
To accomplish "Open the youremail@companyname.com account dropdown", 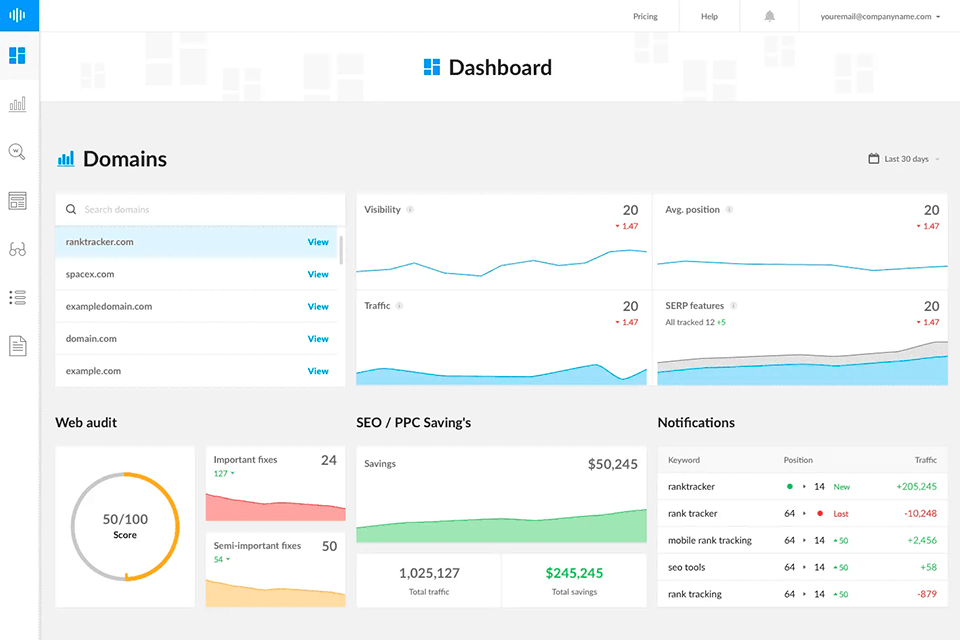I will tap(880, 17).
